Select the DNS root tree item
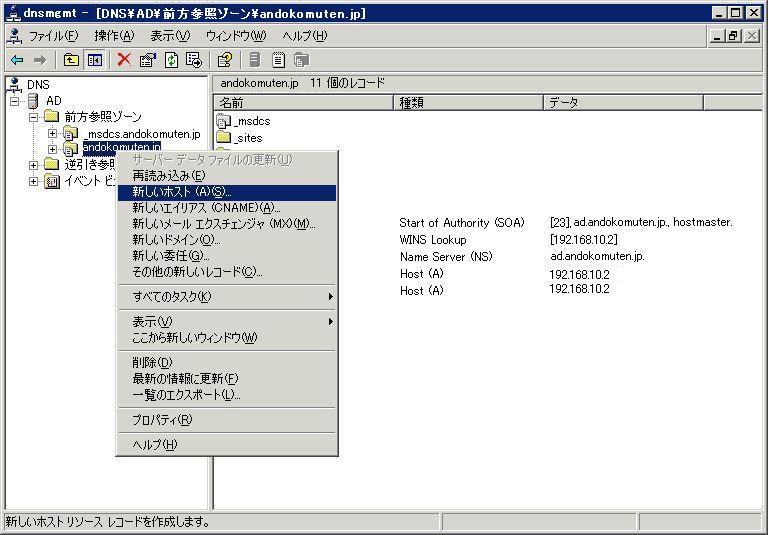 click(38, 85)
